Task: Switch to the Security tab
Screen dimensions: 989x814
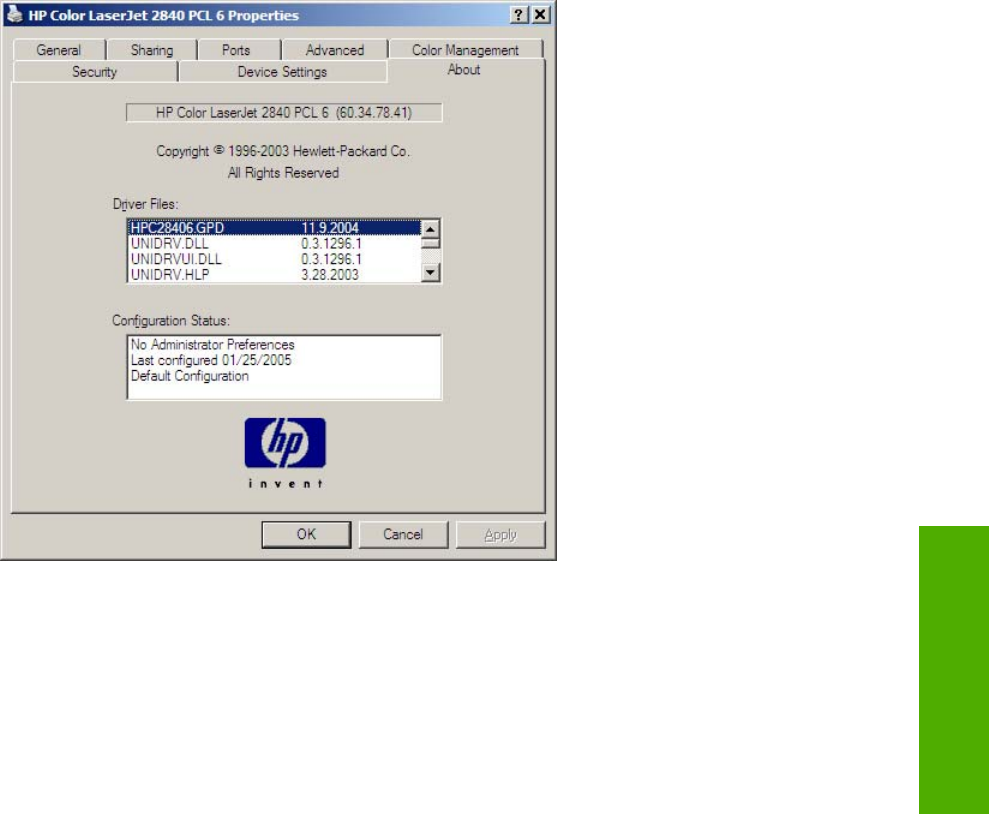Action: pos(95,72)
